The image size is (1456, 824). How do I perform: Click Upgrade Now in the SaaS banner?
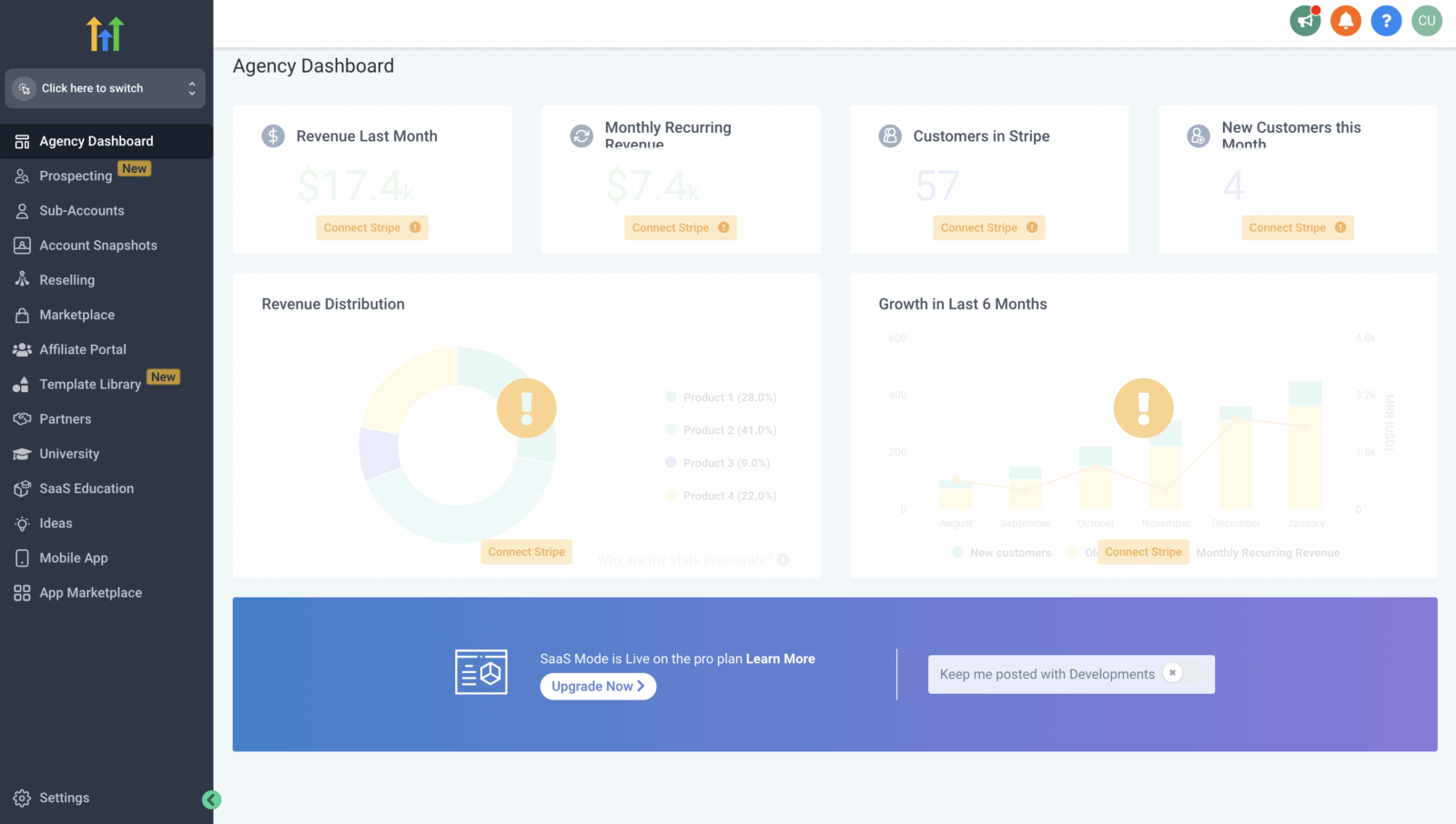(598, 686)
